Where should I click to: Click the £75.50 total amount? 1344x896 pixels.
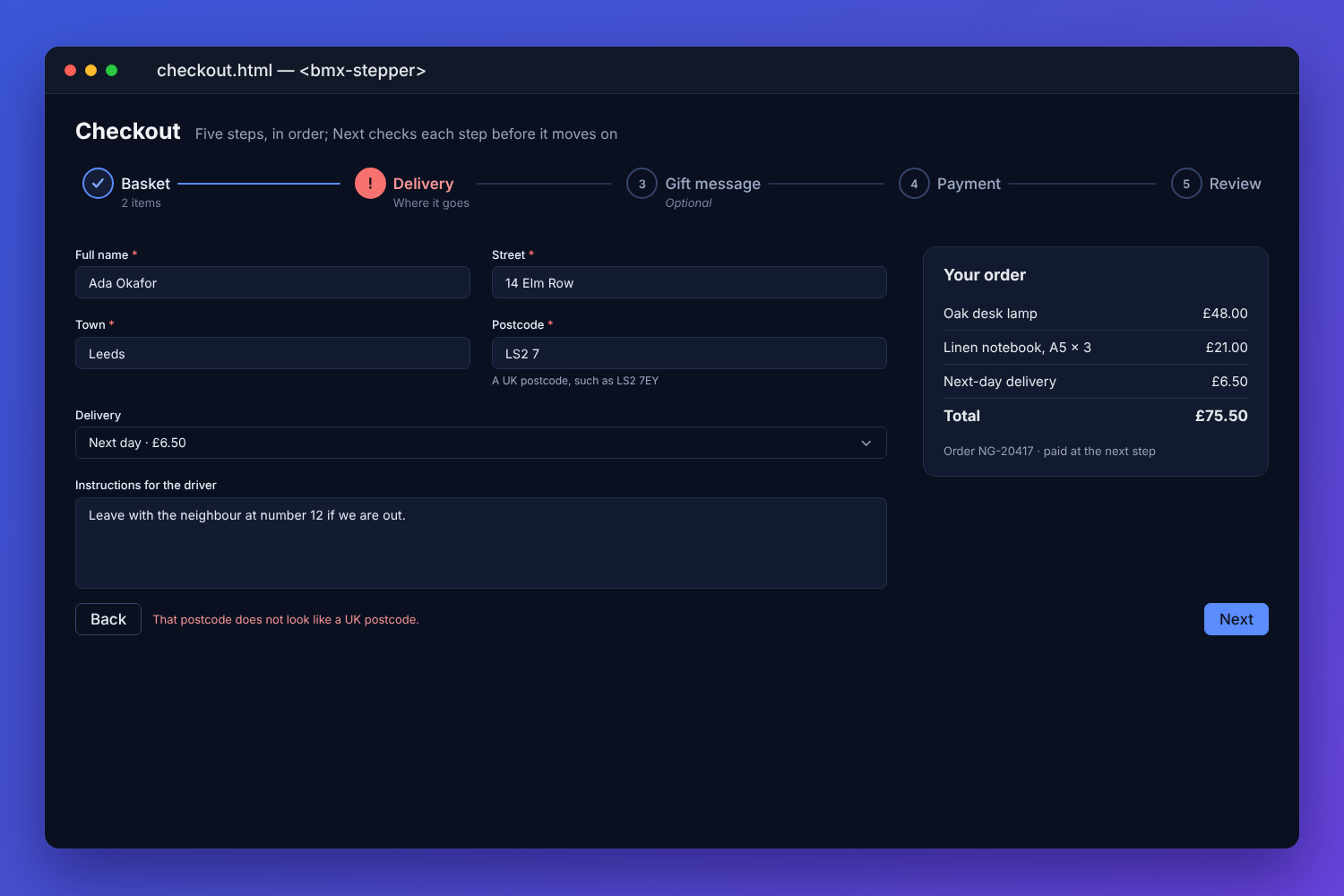[x=1221, y=416]
